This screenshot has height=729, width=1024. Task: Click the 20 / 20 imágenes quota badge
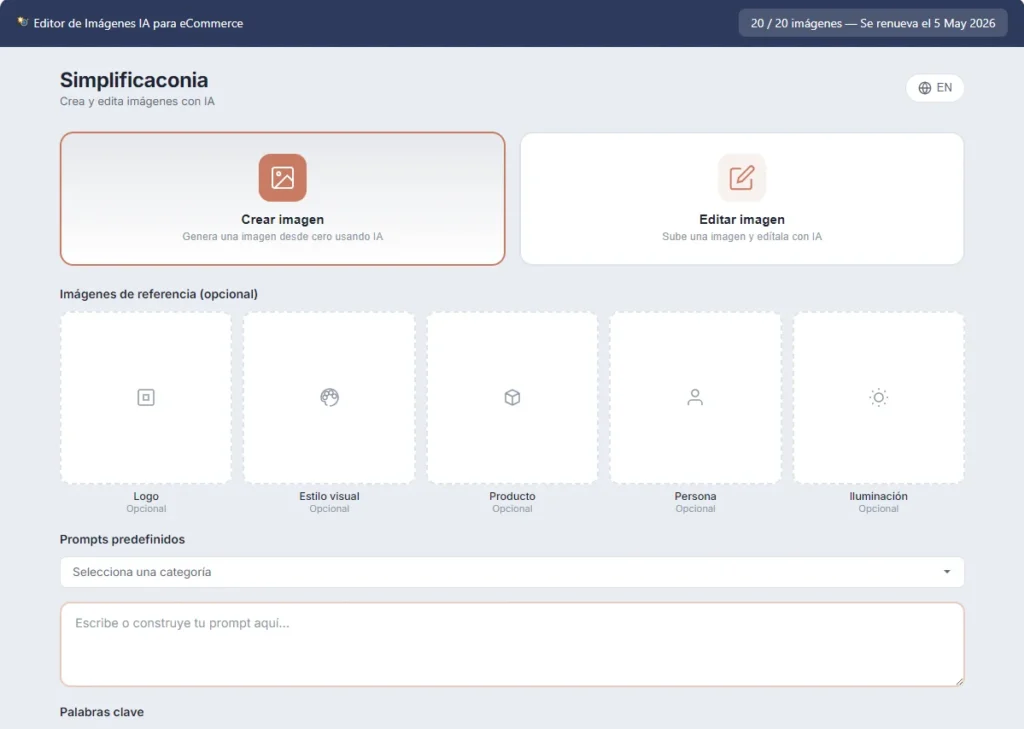pyautogui.click(x=872, y=23)
